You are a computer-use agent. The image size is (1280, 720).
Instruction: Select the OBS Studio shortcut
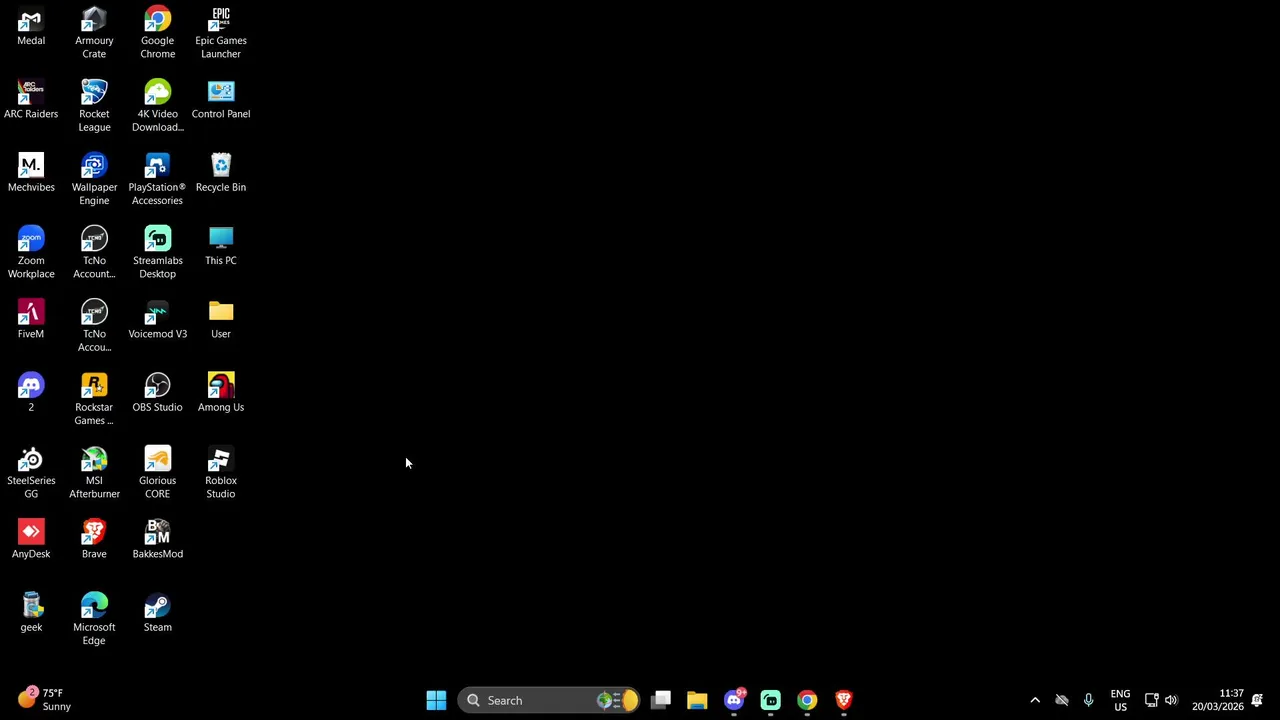click(157, 393)
